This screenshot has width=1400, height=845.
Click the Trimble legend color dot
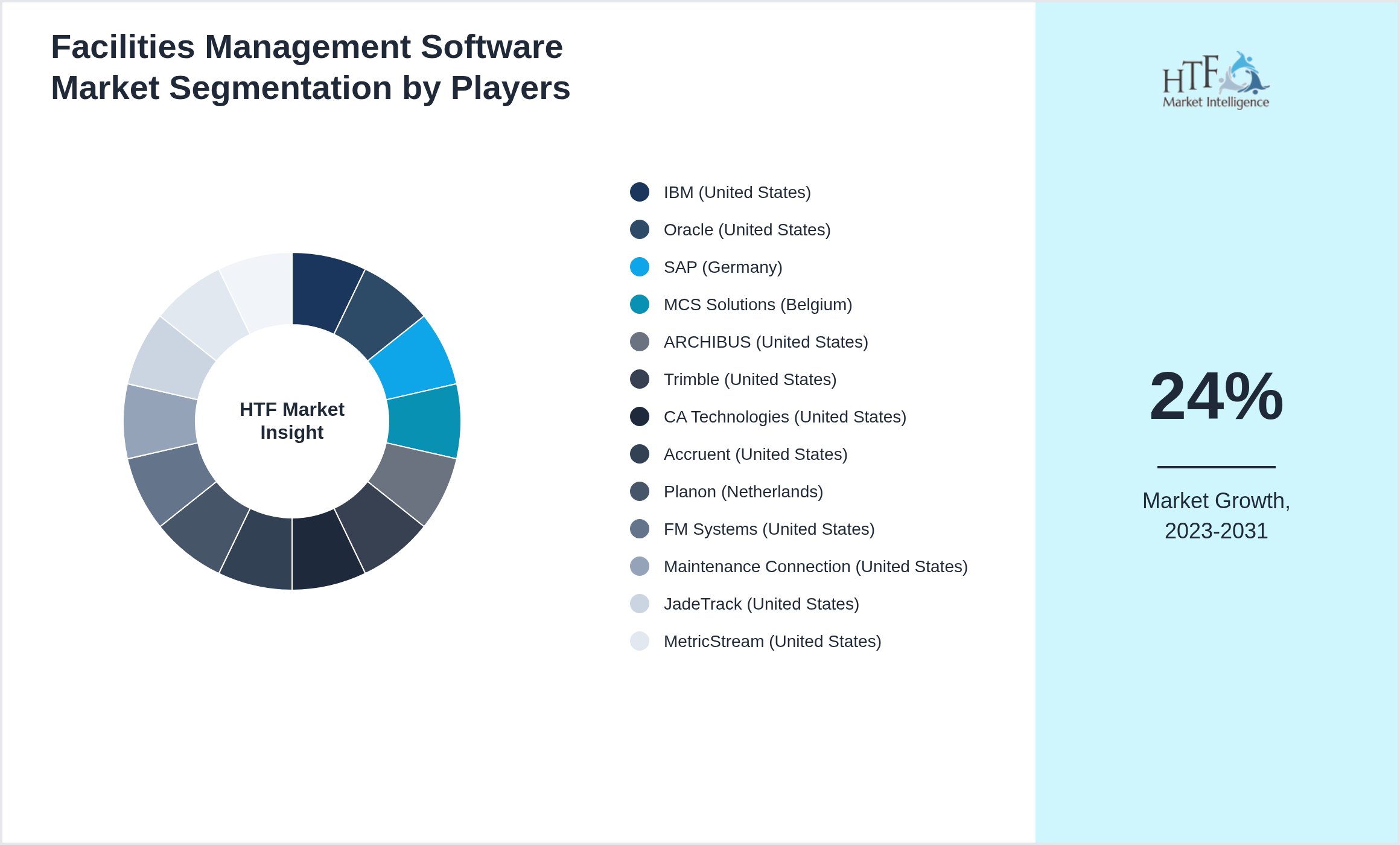tap(640, 379)
